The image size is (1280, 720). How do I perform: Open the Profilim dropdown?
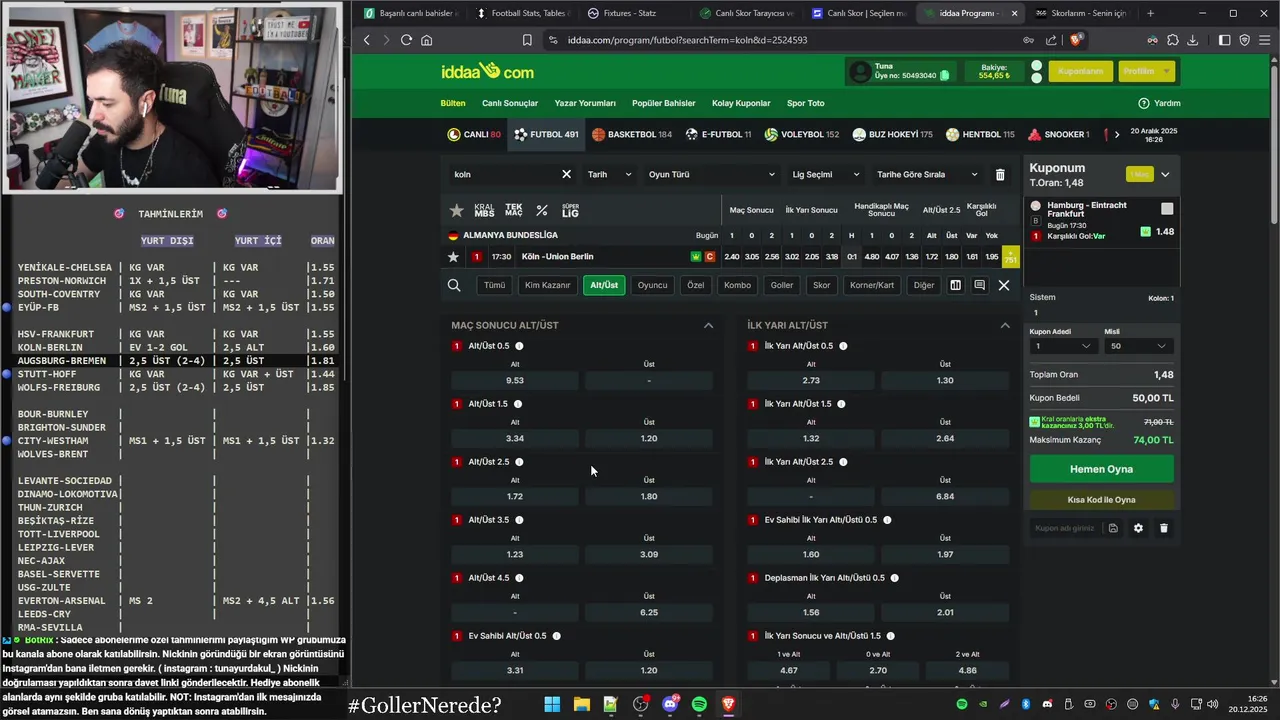click(1146, 71)
